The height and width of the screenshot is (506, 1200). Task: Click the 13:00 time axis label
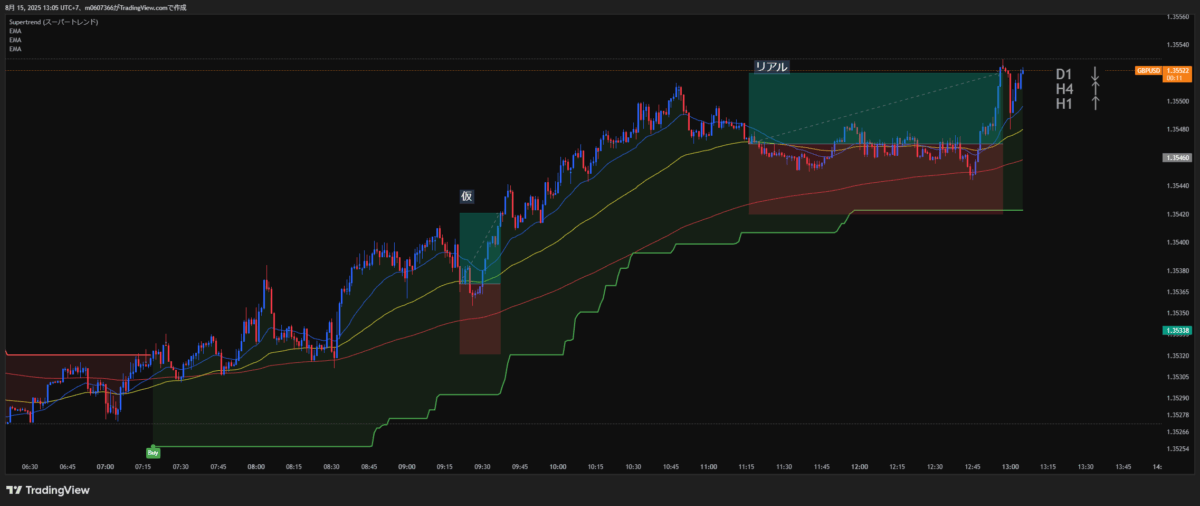coord(1011,466)
